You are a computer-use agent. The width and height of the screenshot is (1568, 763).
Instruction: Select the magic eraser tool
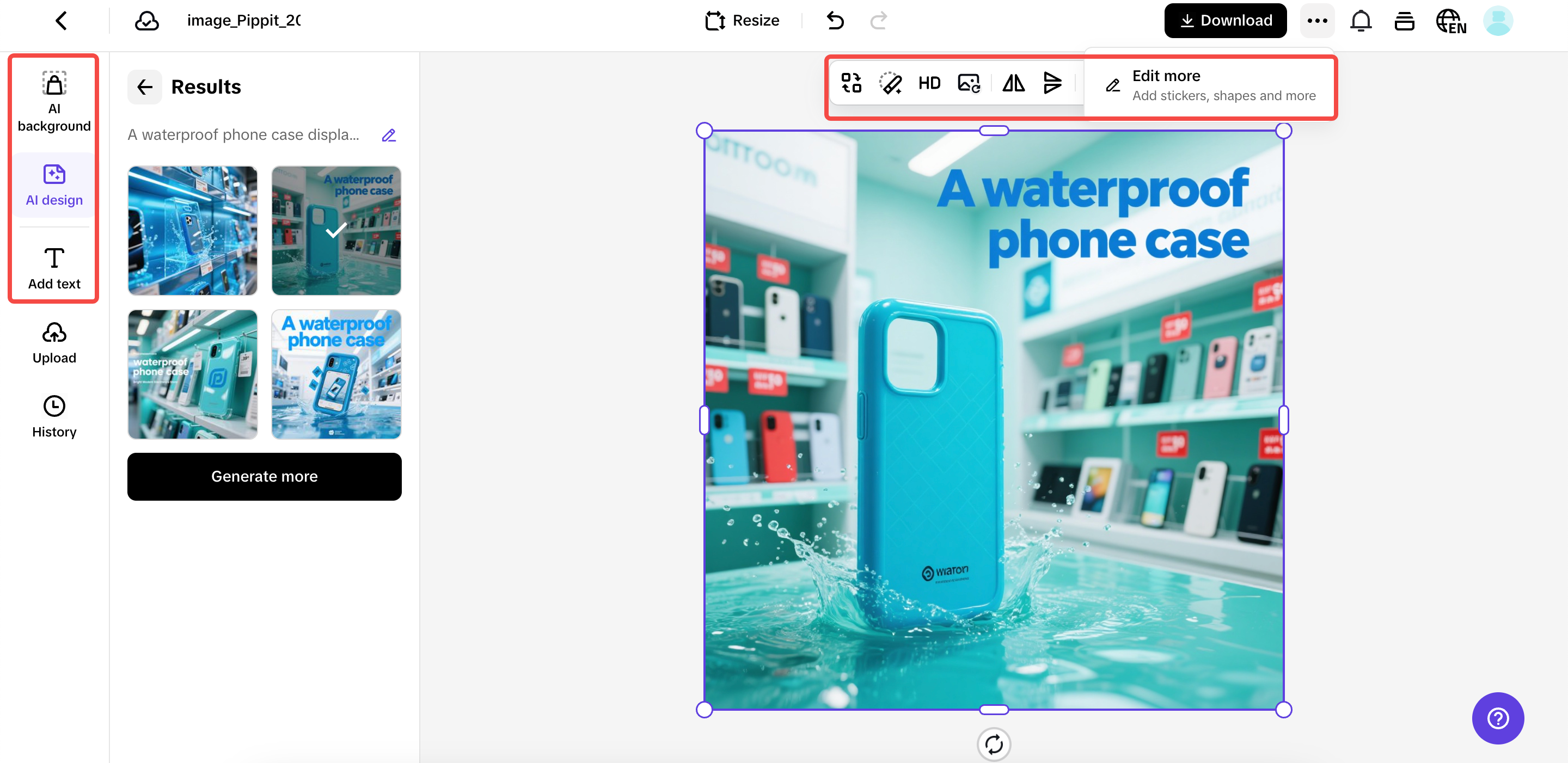click(x=890, y=83)
